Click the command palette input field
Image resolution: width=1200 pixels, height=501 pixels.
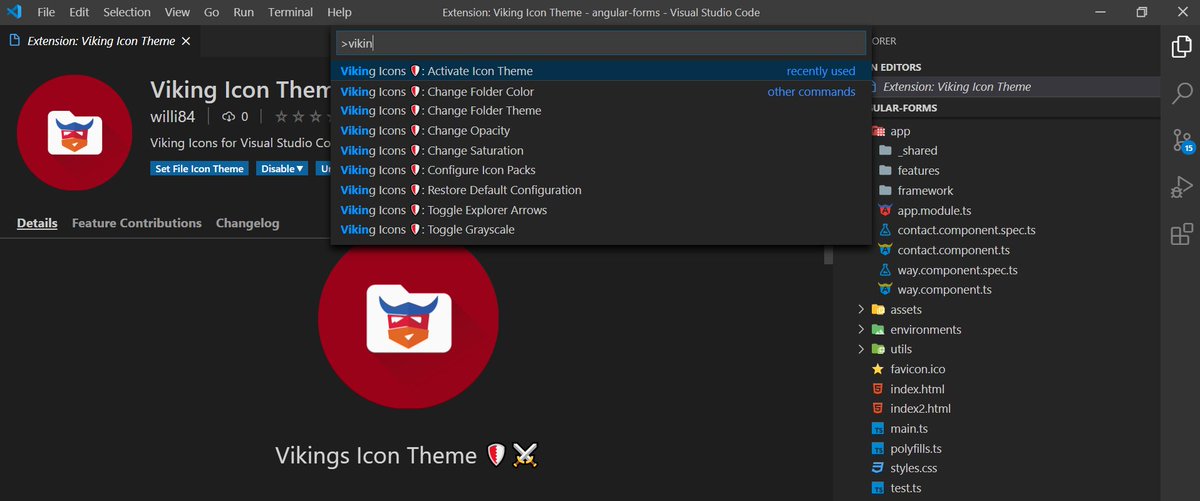(x=600, y=44)
